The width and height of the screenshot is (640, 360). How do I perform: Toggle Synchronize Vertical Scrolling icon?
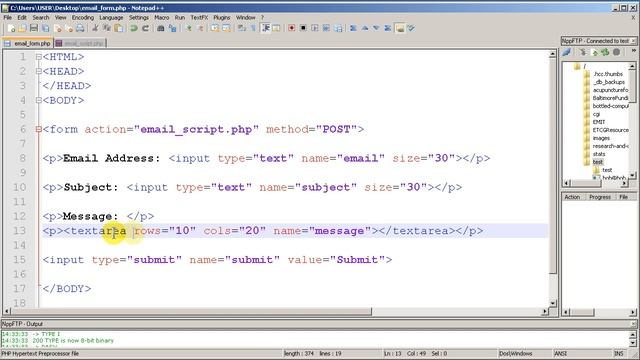click(x=215, y=28)
